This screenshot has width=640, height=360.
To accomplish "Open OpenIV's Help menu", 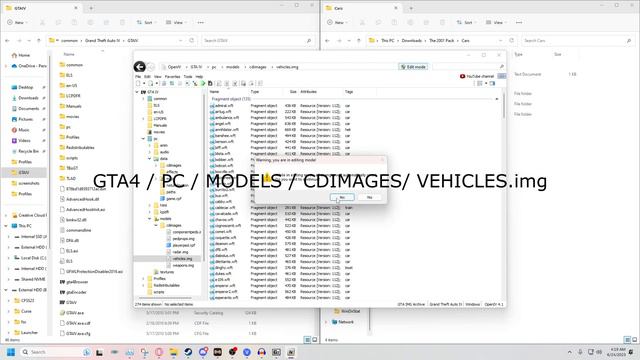I will pyautogui.click(x=199, y=77).
